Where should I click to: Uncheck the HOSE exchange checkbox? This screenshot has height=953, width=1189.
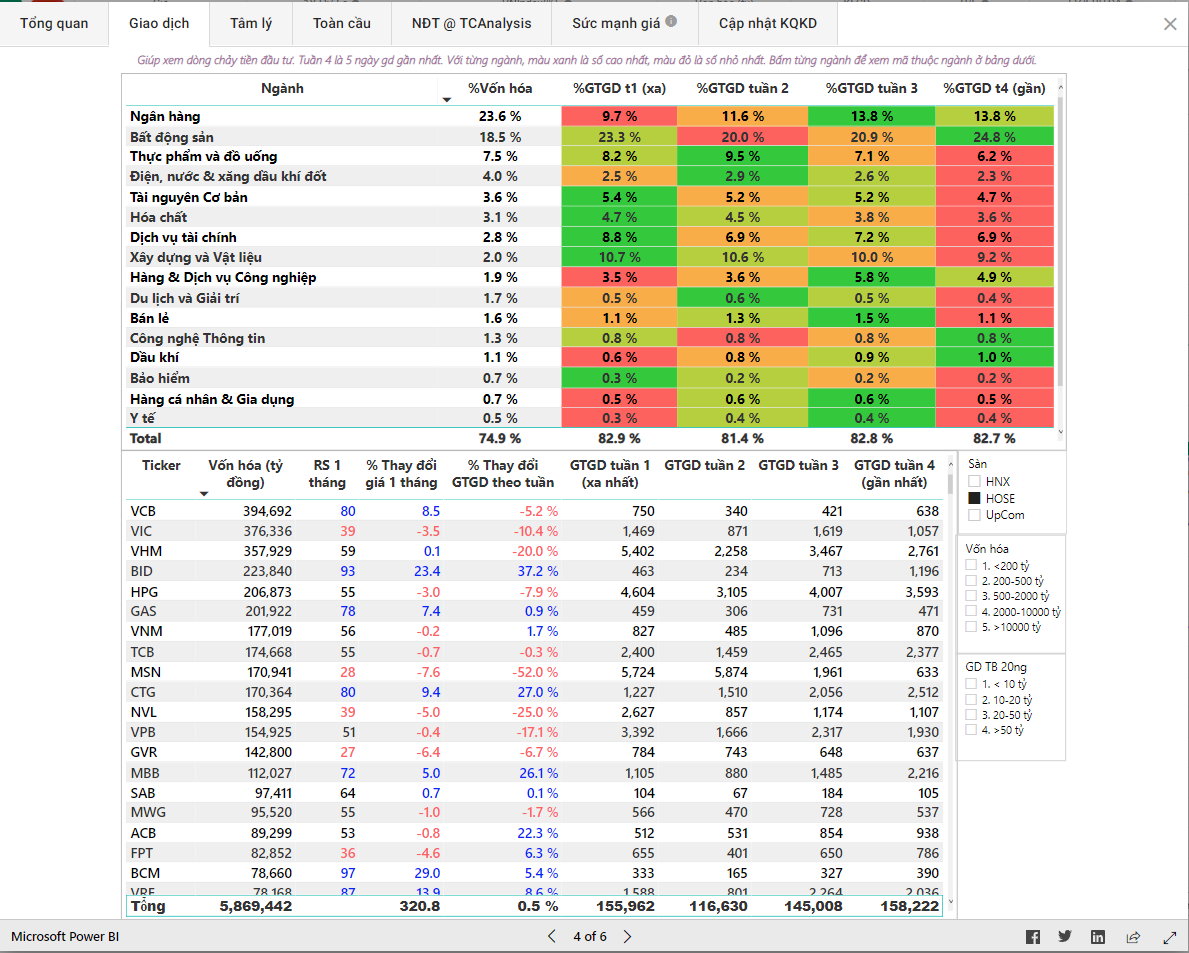coord(973,498)
